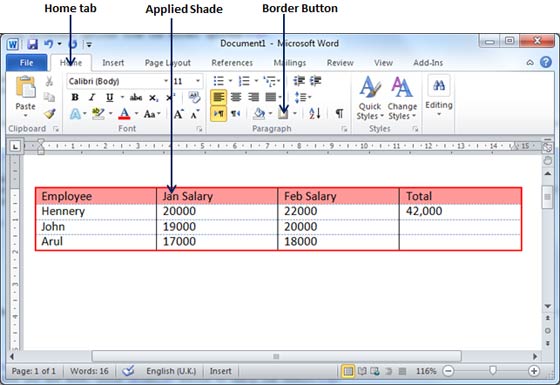Click the zoom in plus button
This screenshot has width=560, height=385.
coord(534,371)
